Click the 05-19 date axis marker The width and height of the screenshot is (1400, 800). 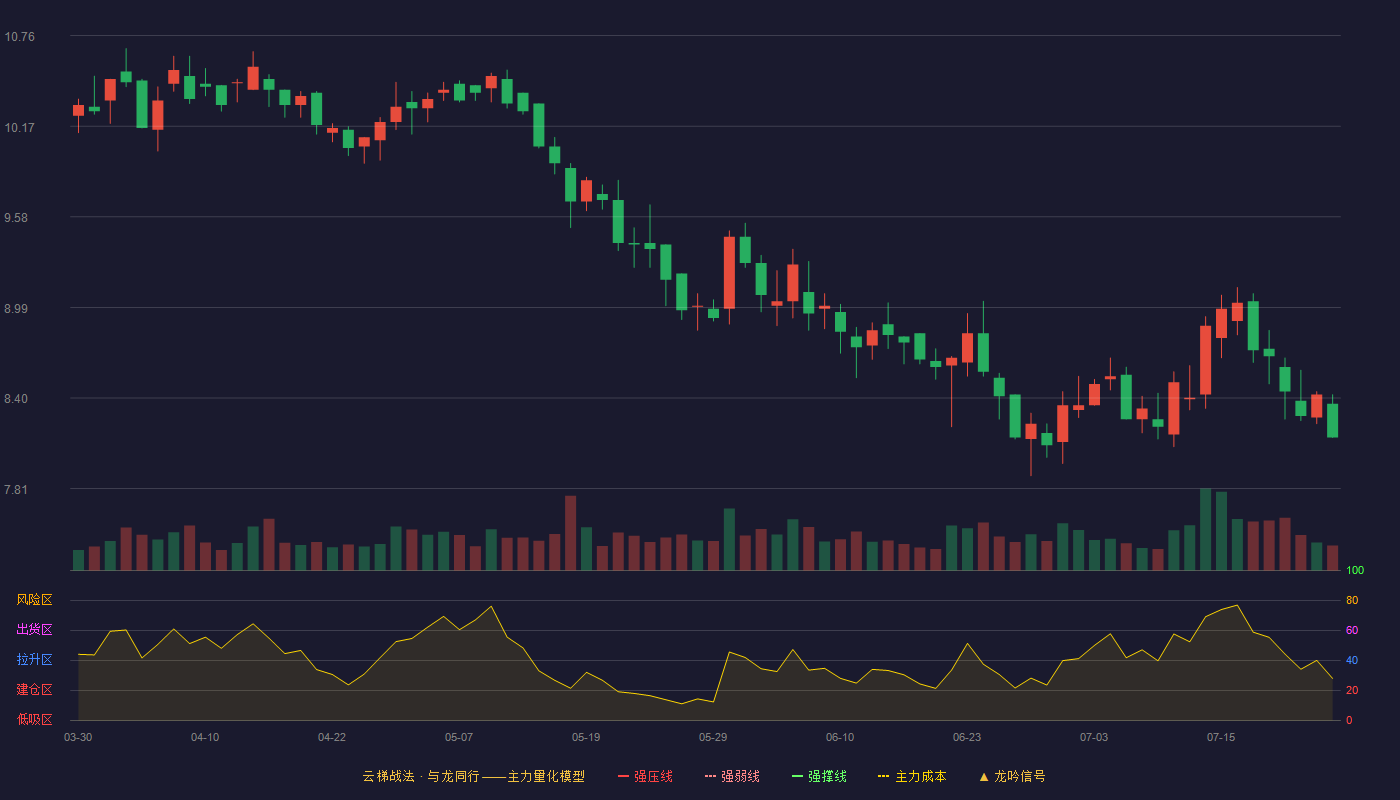[586, 737]
